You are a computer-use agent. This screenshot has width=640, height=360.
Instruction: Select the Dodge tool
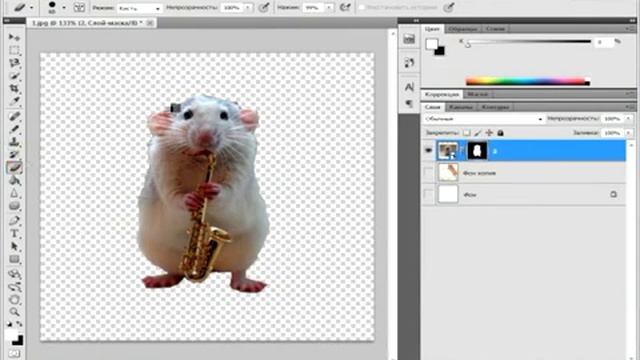click(x=14, y=206)
